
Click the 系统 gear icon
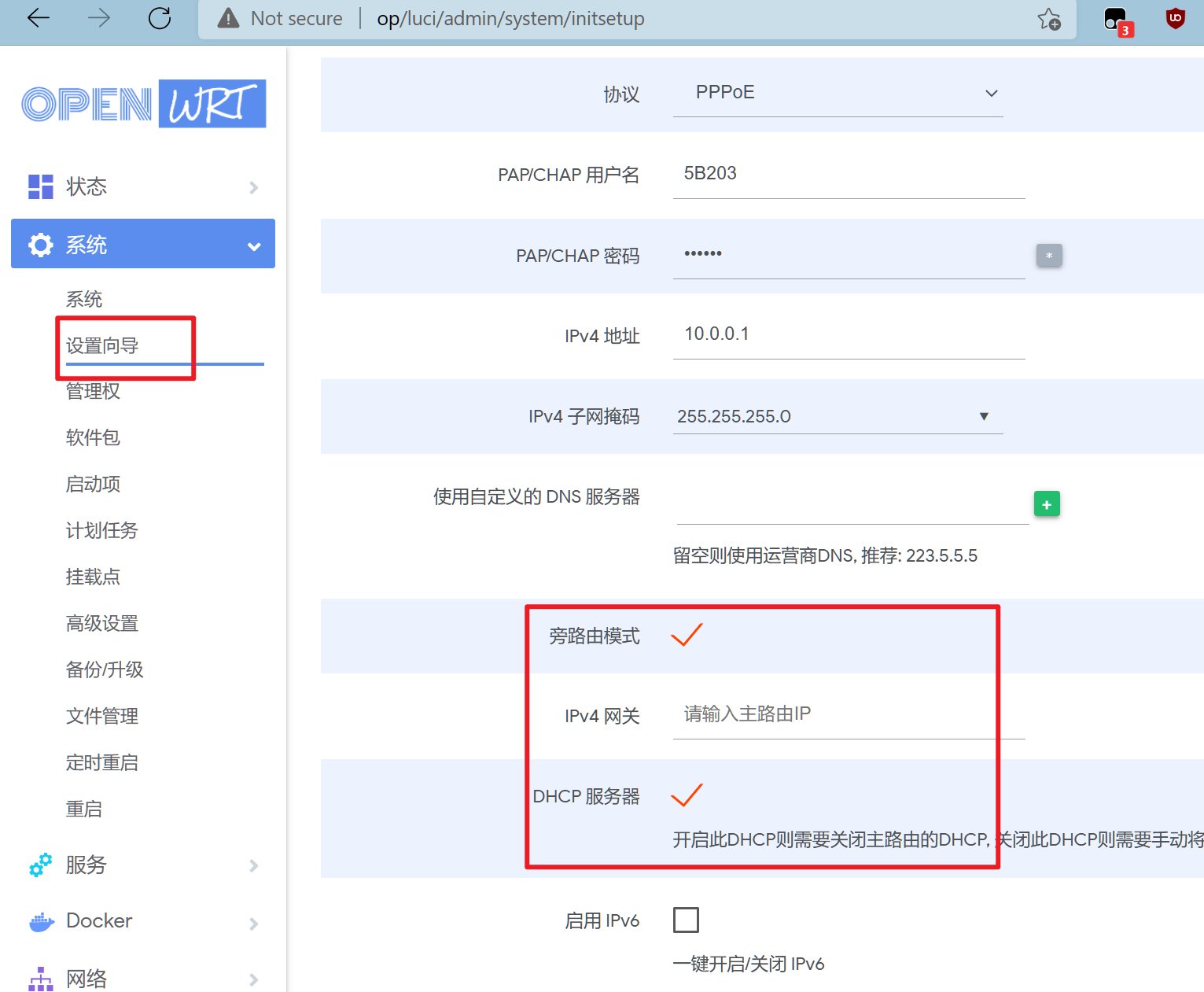[41, 245]
